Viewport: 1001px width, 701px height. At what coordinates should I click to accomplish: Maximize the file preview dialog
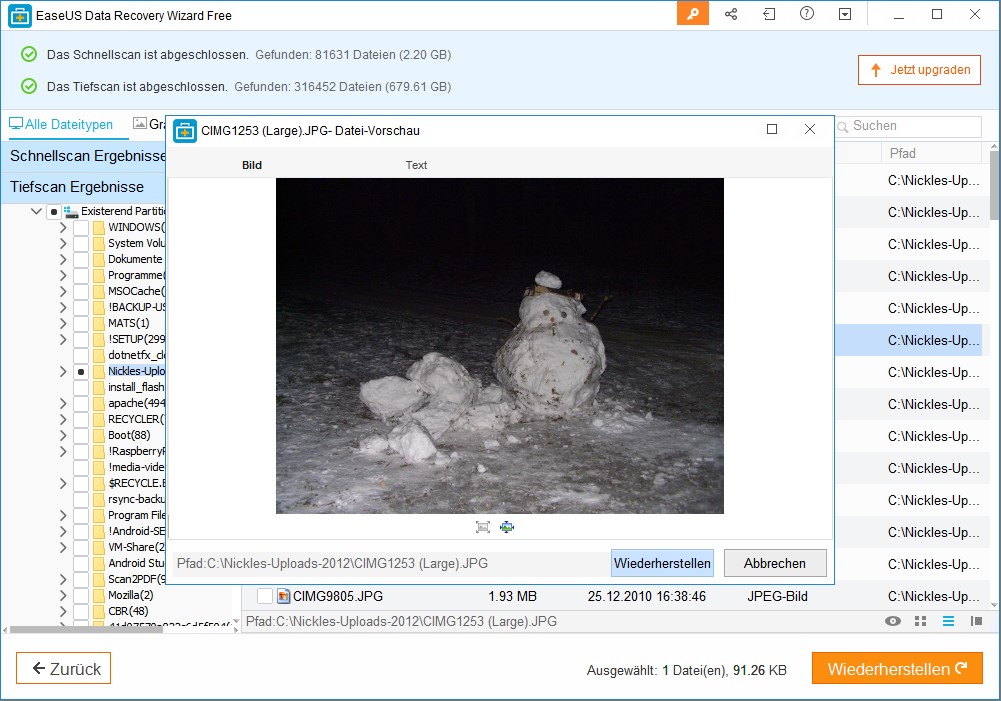tap(772, 130)
